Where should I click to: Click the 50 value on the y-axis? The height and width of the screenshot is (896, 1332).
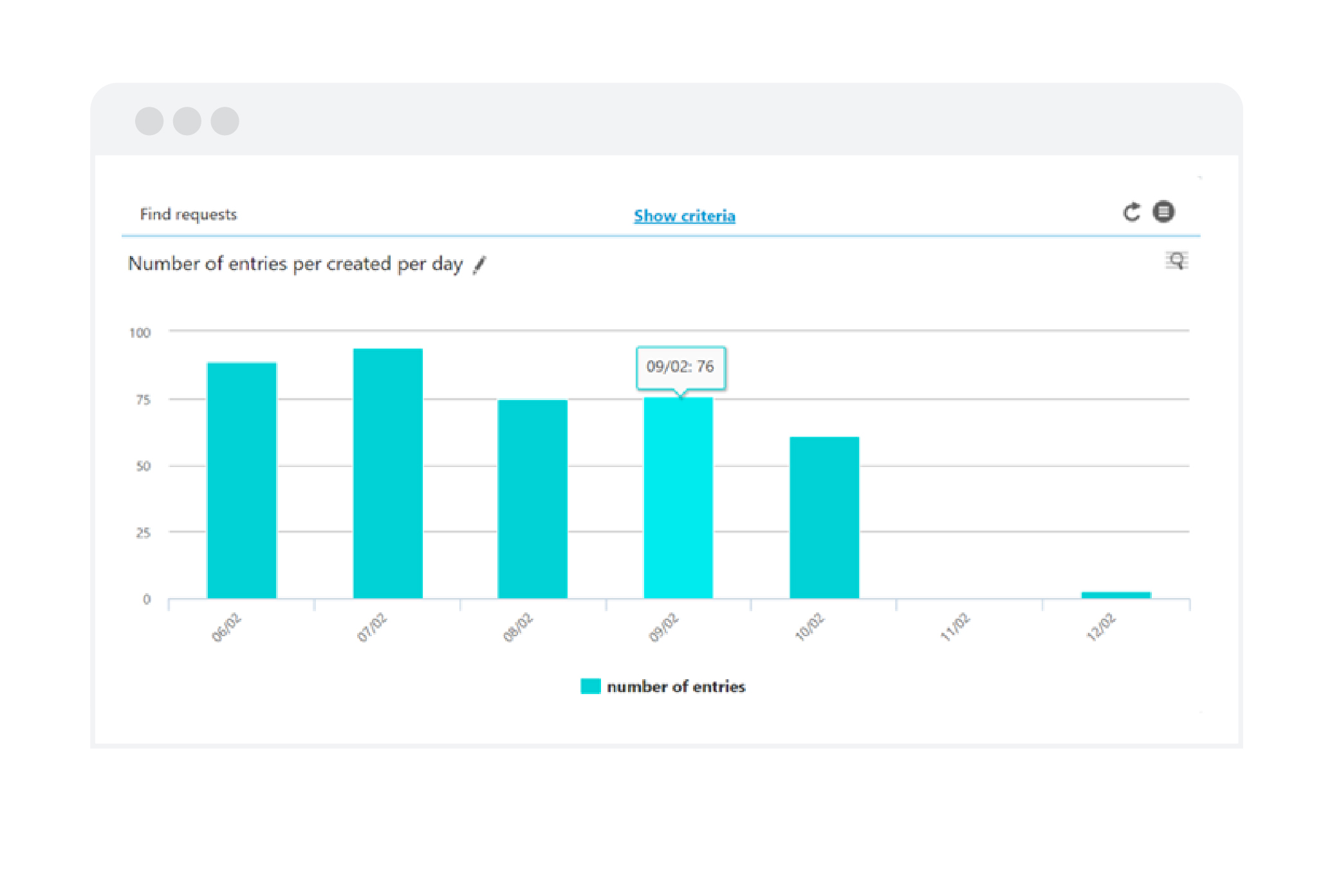coord(143,466)
